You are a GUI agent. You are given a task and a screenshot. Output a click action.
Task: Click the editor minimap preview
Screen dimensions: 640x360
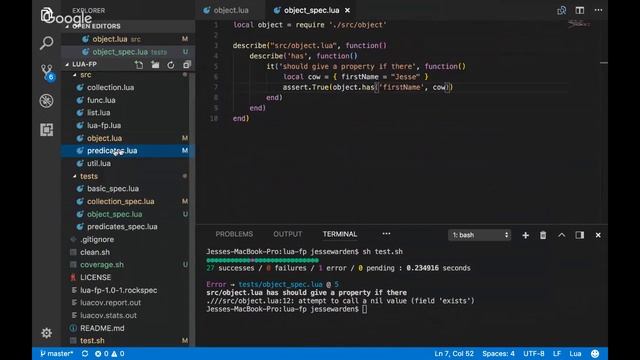pyautogui.click(x=580, y=24)
